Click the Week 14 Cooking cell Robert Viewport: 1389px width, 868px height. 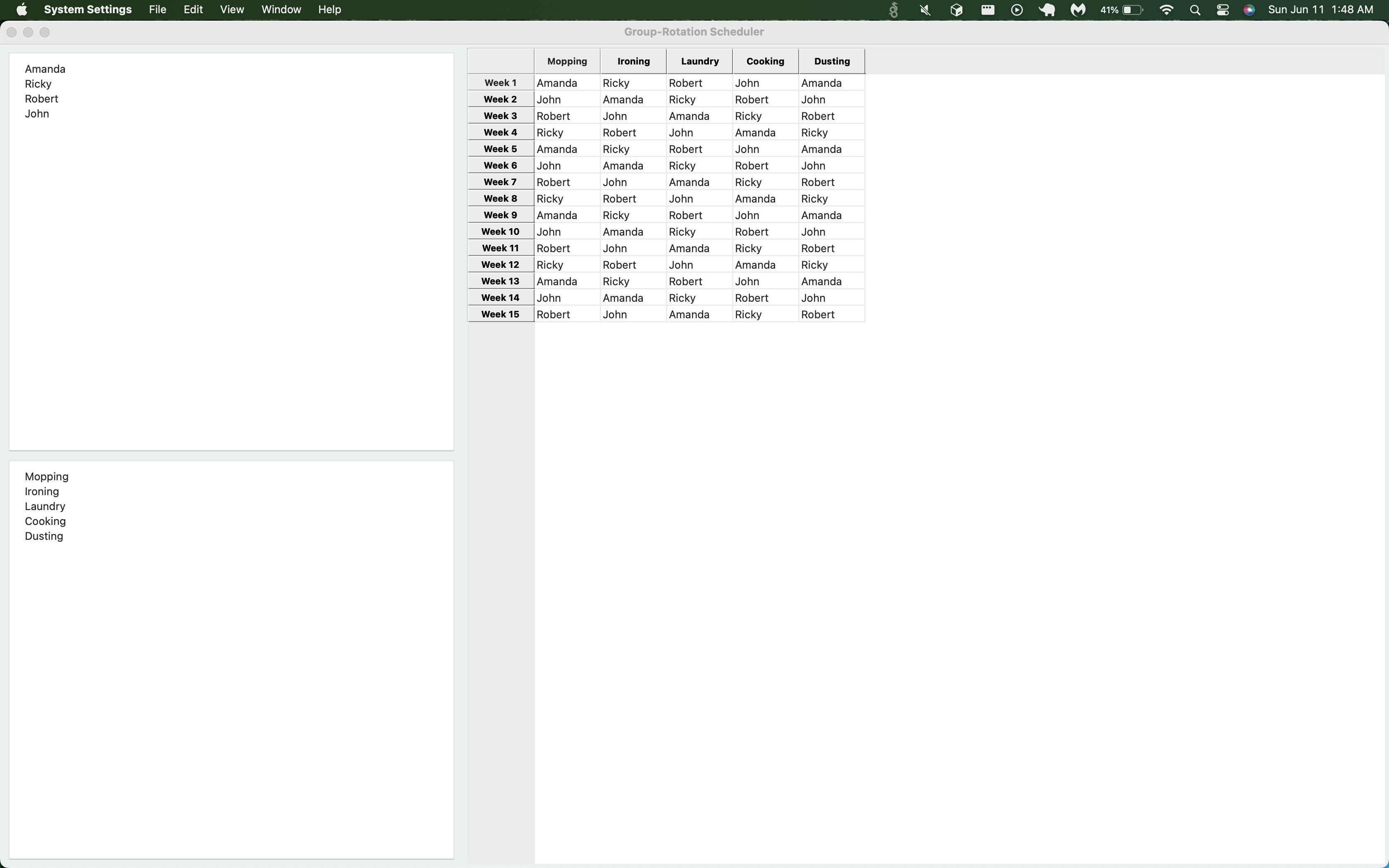point(765,298)
